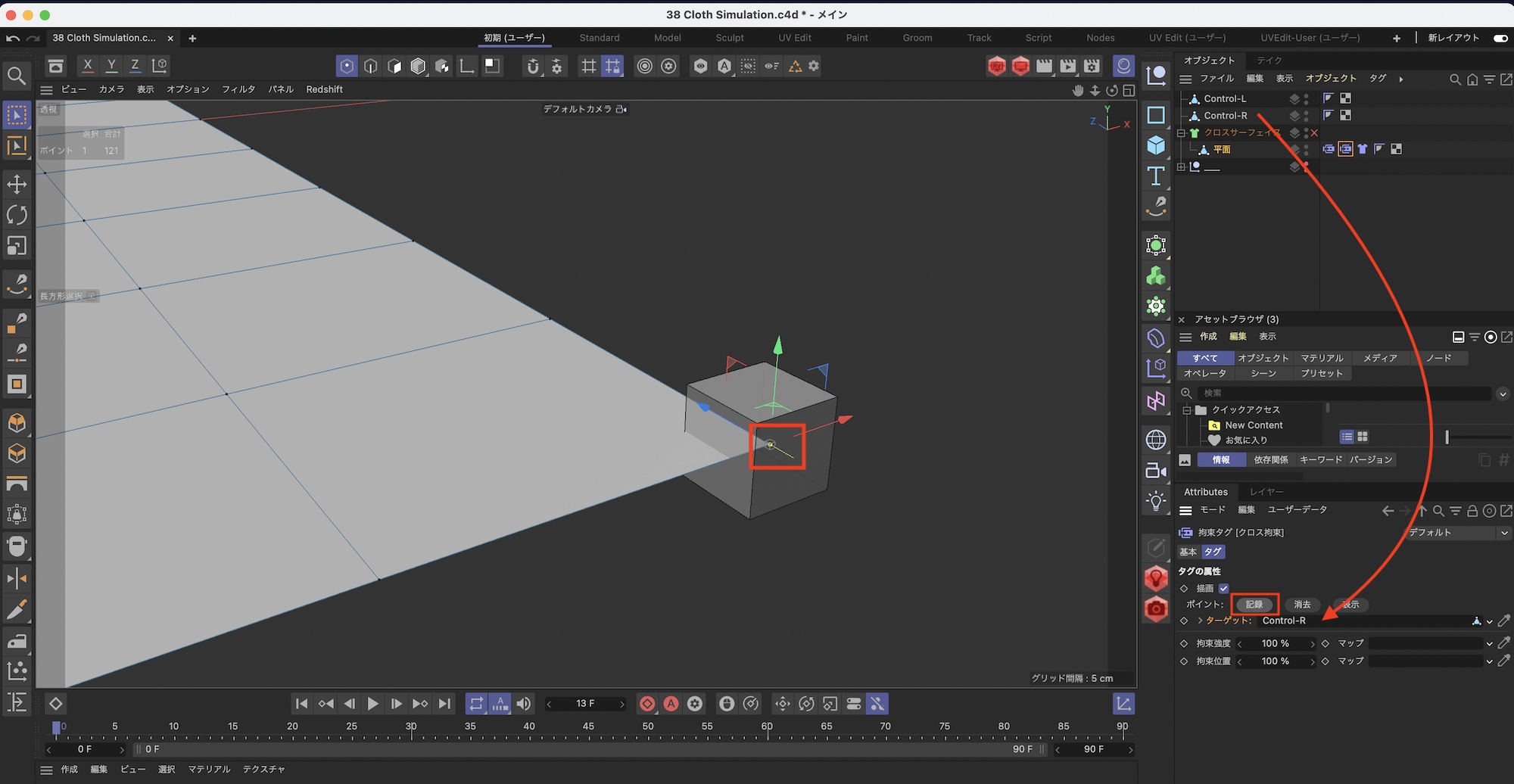This screenshot has width=1514, height=784.
Task: Click the Play forward button
Action: click(372, 704)
